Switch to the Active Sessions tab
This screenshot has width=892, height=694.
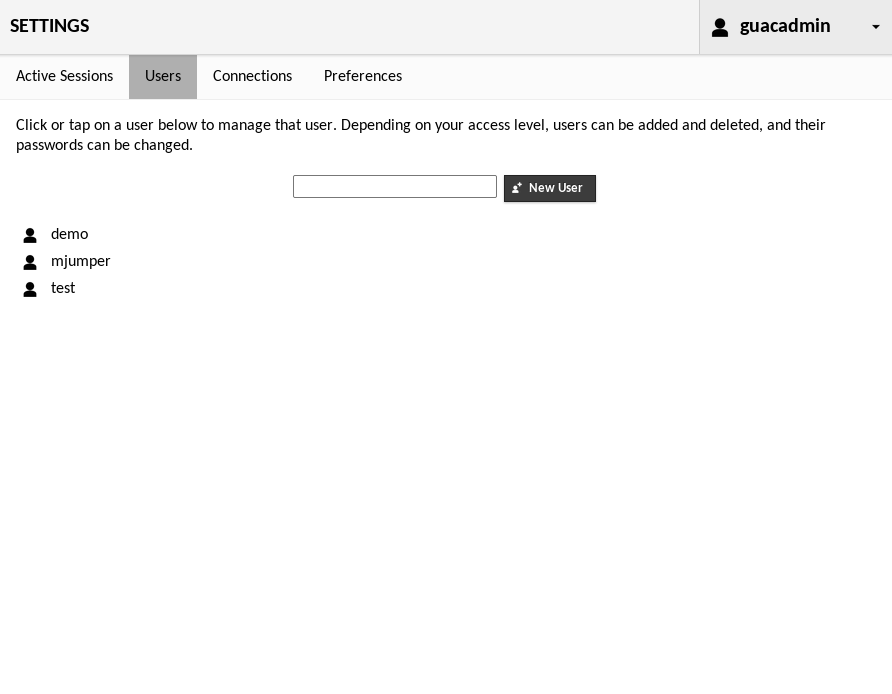click(64, 76)
